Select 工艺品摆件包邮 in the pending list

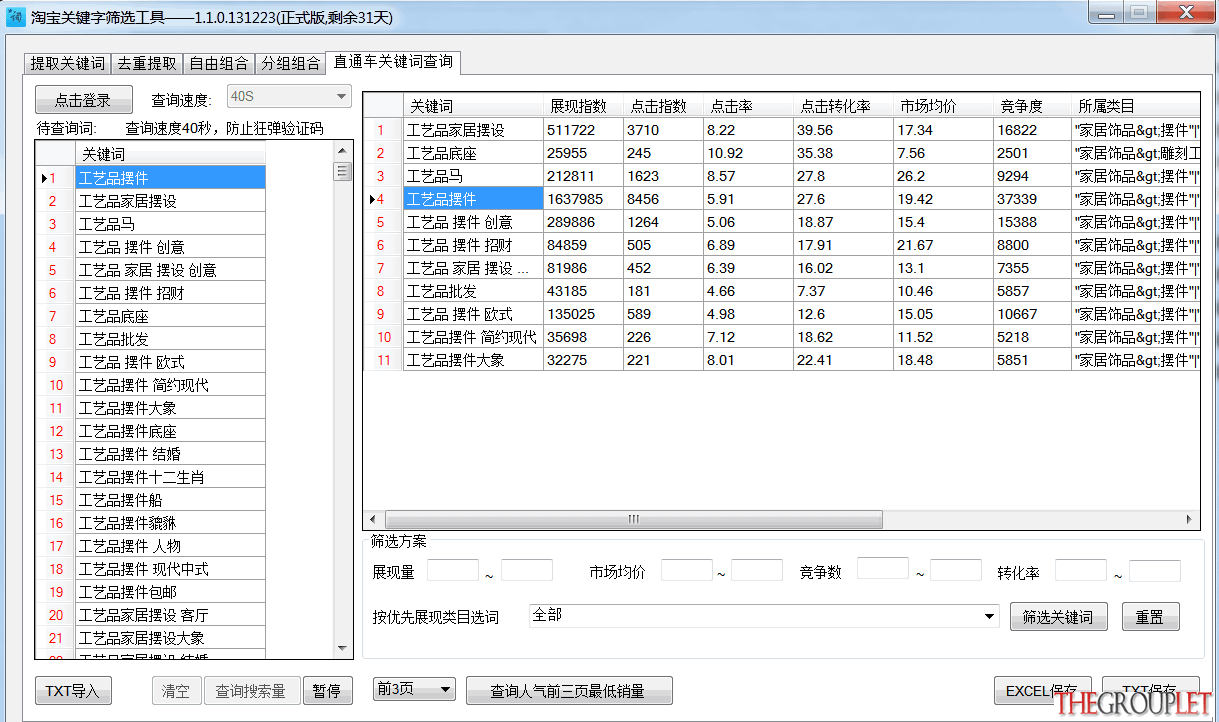(170, 592)
